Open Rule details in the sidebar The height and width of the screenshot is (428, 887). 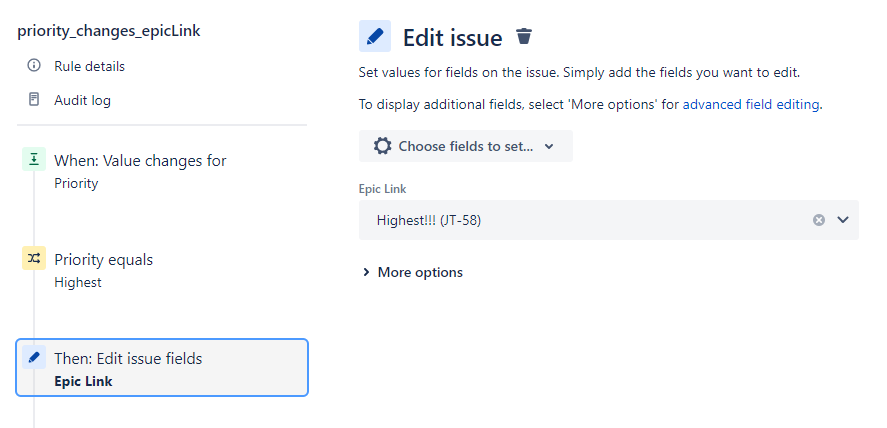pyautogui.click(x=89, y=66)
